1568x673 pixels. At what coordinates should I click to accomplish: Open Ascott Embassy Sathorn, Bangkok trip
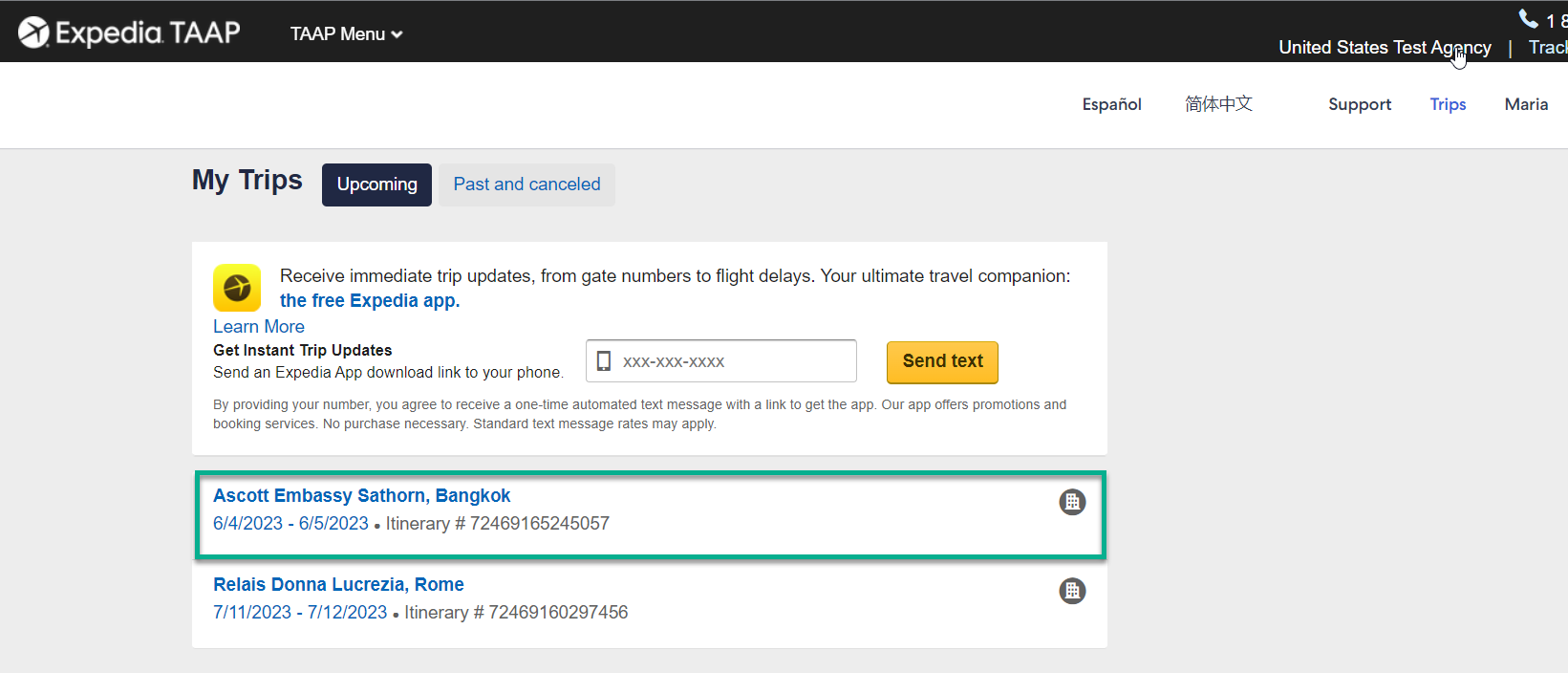pyautogui.click(x=362, y=495)
